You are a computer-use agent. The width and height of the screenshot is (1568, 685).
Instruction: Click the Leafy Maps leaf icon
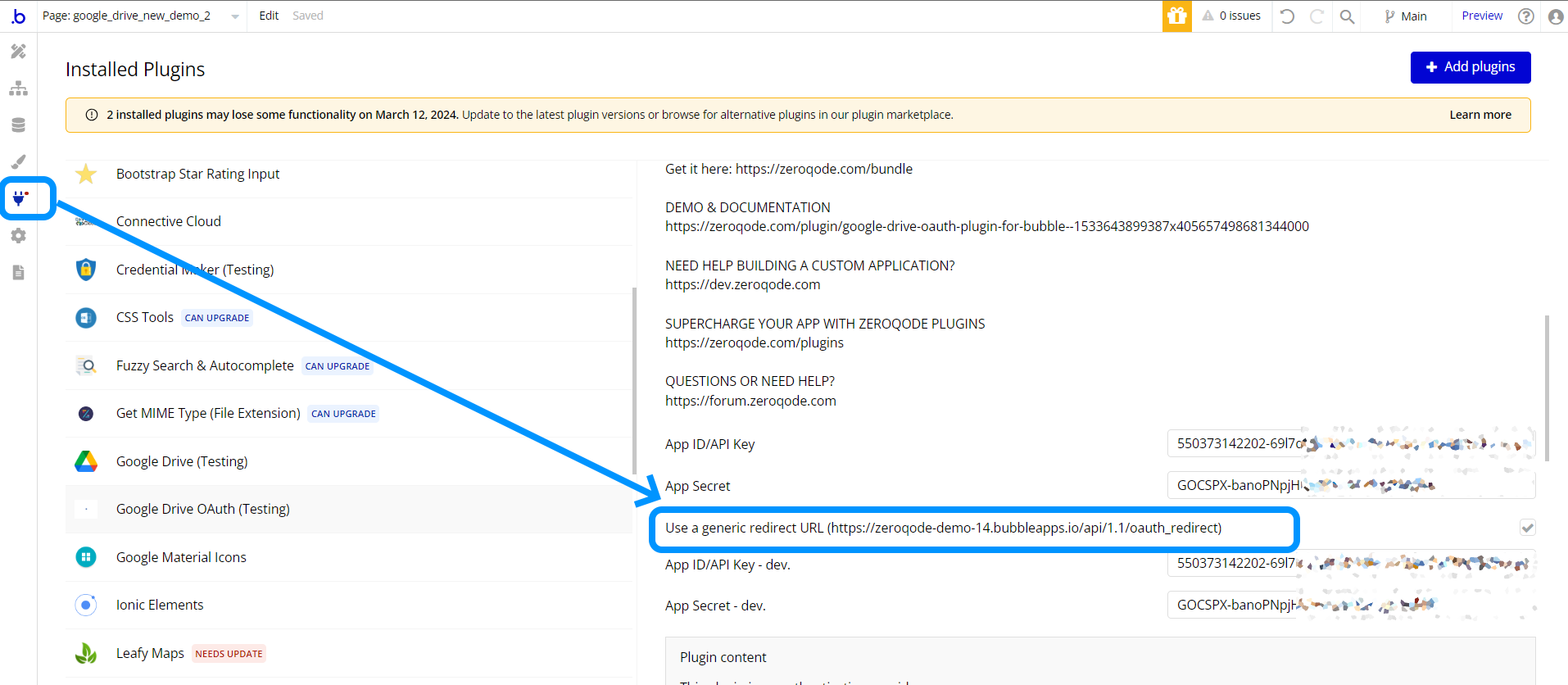coord(86,653)
